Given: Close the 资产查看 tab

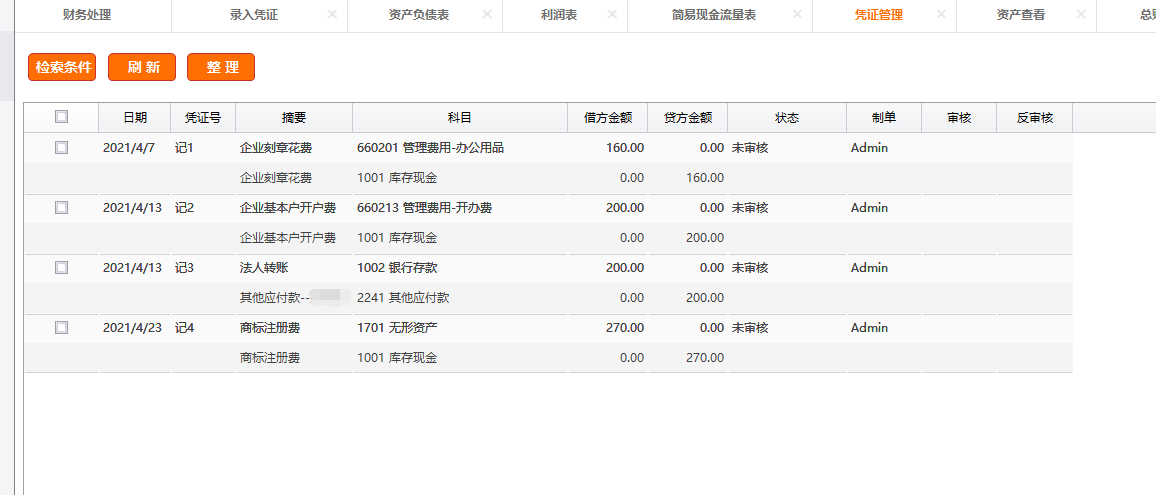Looking at the screenshot, I should 1081,15.
